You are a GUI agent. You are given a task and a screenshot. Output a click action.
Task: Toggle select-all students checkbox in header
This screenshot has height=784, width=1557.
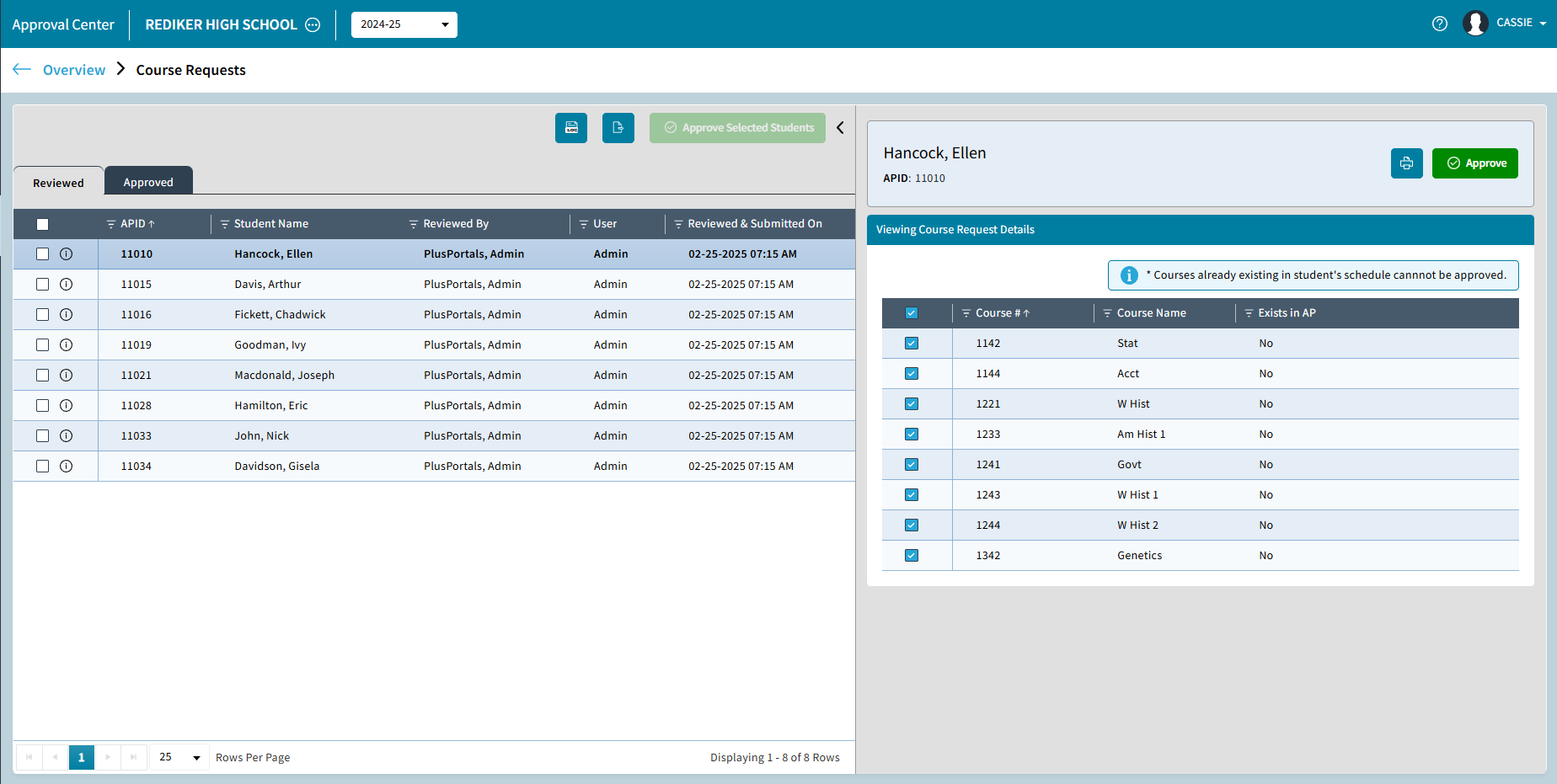(x=43, y=224)
